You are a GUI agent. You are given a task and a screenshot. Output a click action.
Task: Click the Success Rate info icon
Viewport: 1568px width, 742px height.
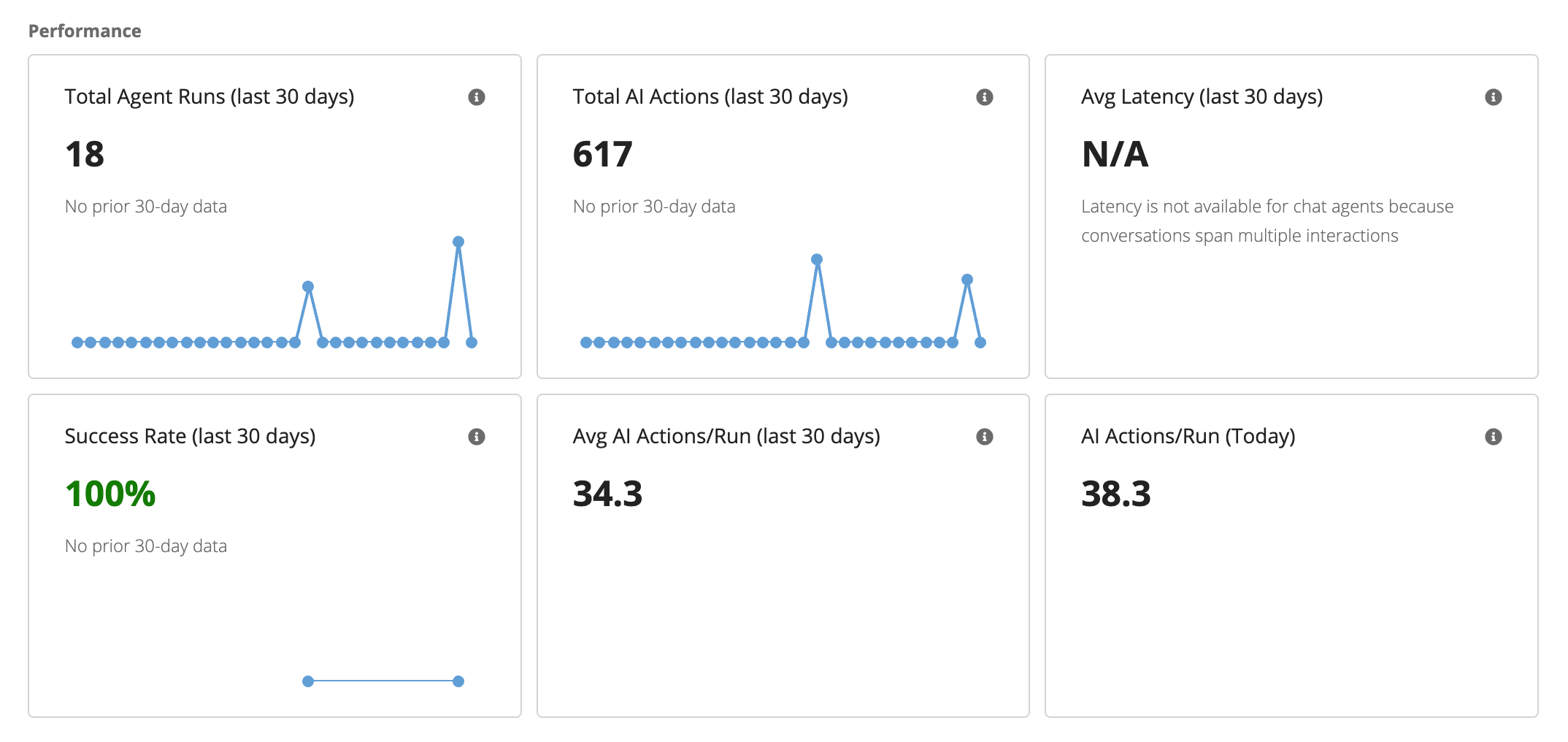point(477,437)
